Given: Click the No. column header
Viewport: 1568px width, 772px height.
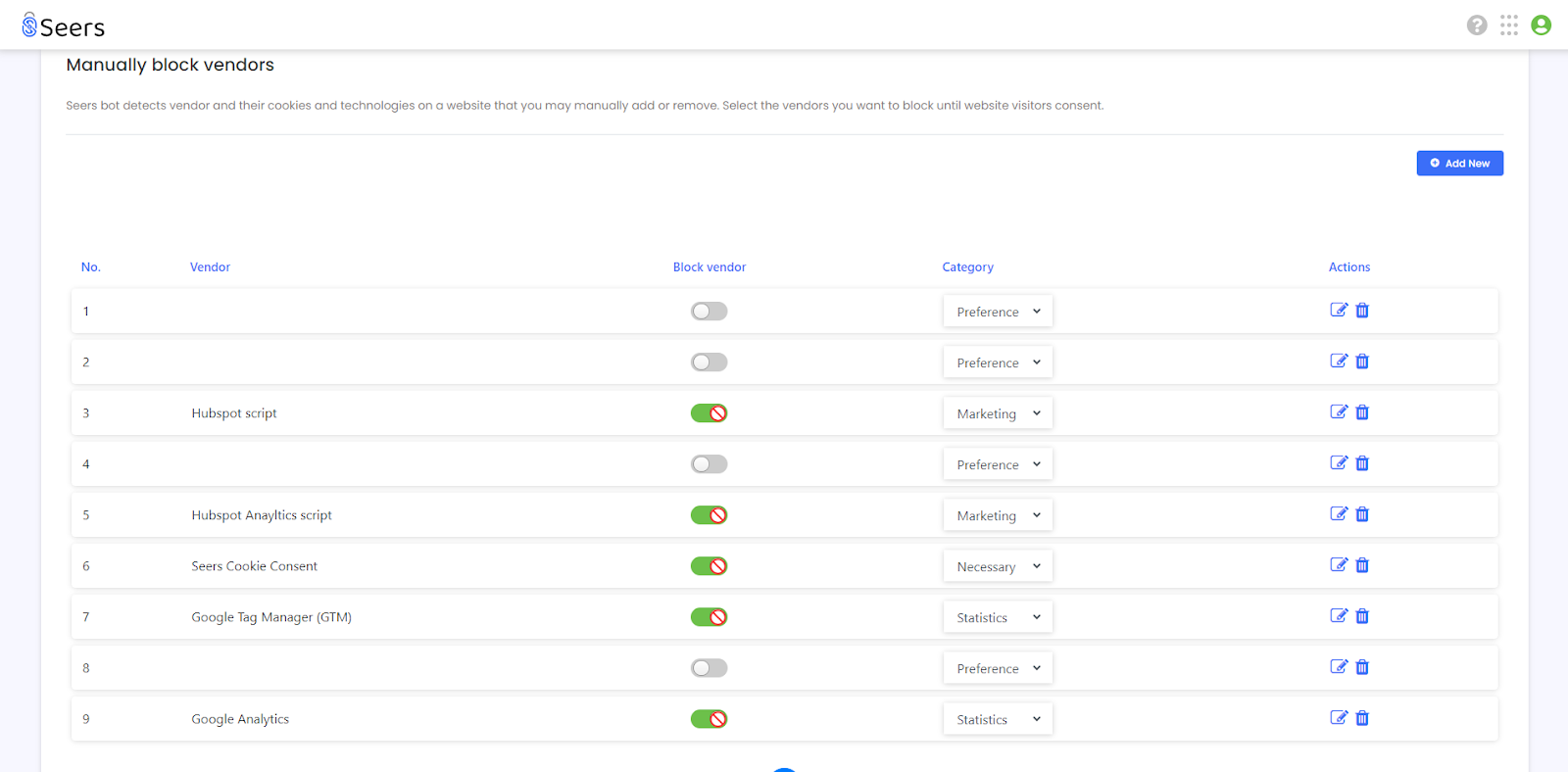Looking at the screenshot, I should point(91,267).
